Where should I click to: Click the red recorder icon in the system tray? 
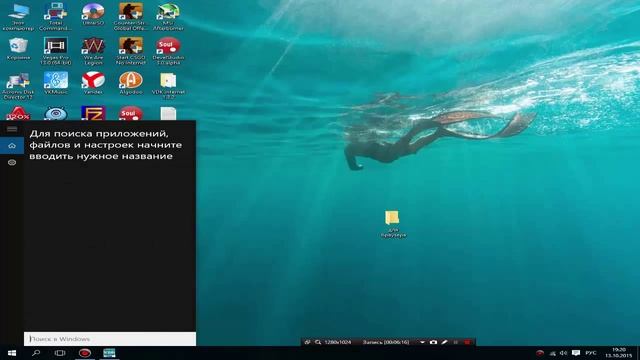[x=540, y=353]
